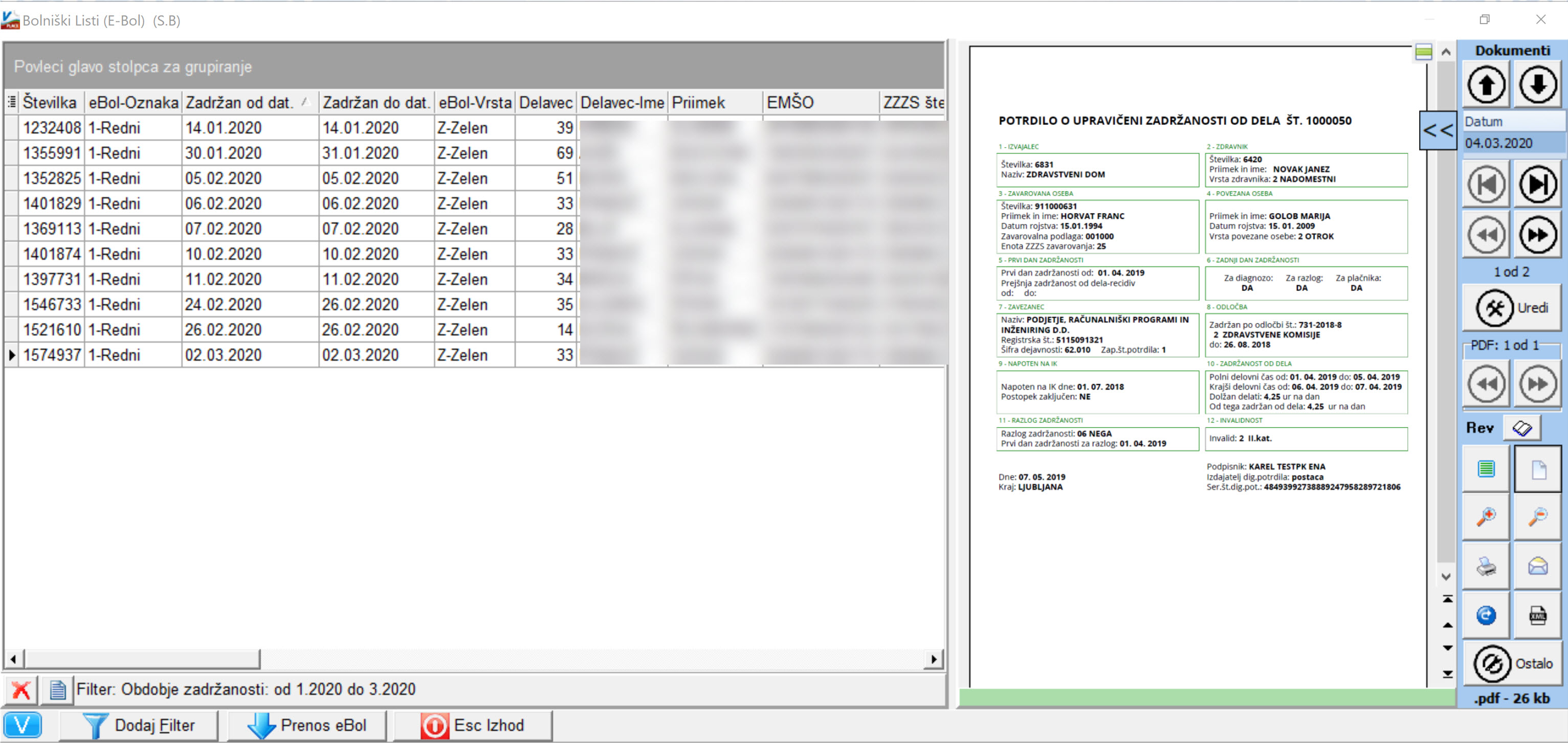Click Dodaj Filter button
1568x743 pixels.
[139, 725]
